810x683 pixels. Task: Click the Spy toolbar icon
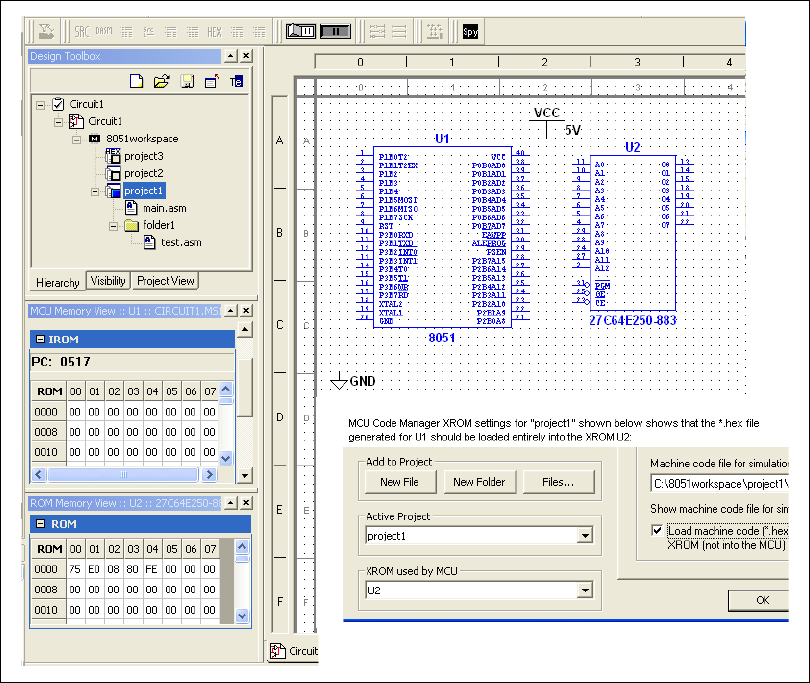coord(470,32)
